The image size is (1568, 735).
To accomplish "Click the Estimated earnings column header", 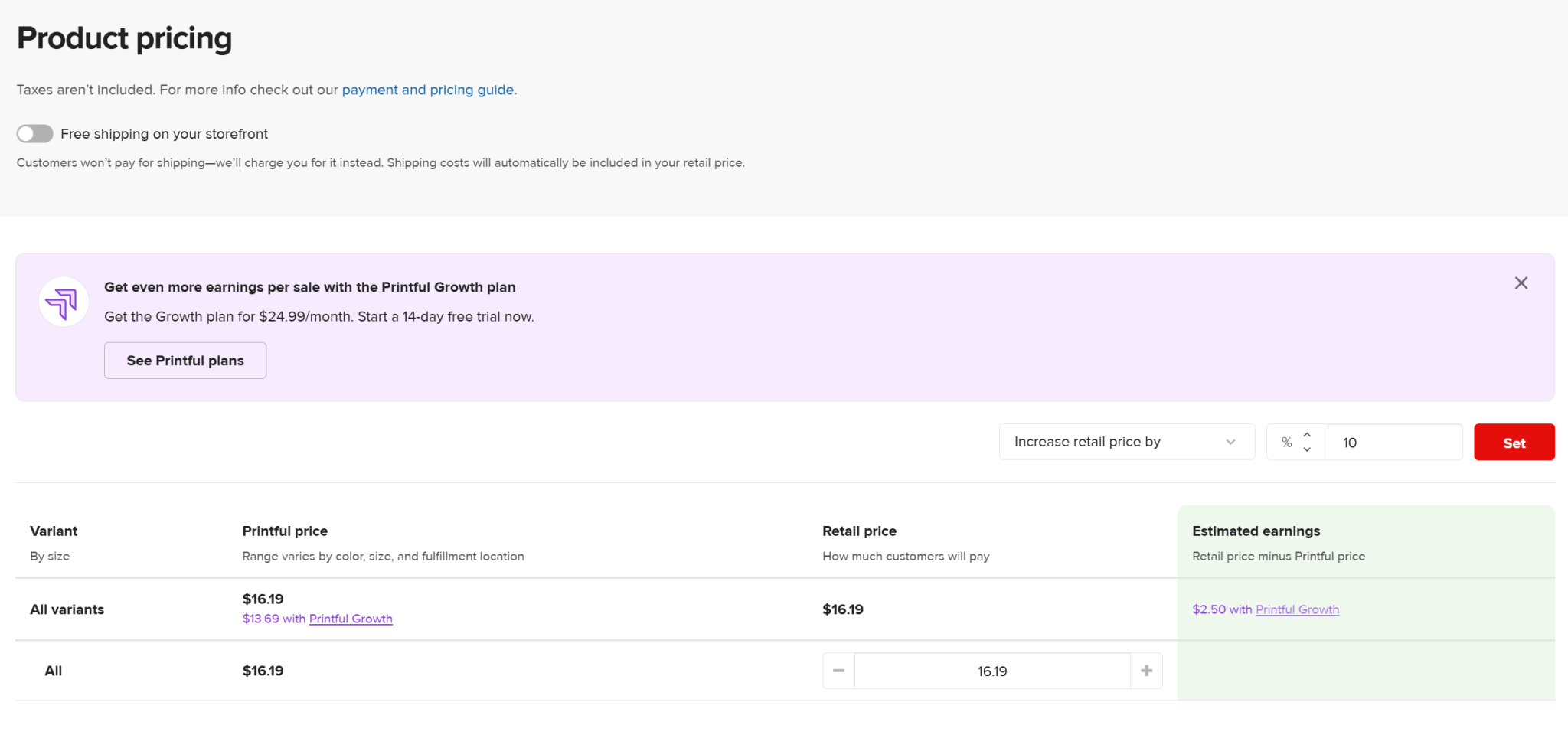I will (1256, 531).
